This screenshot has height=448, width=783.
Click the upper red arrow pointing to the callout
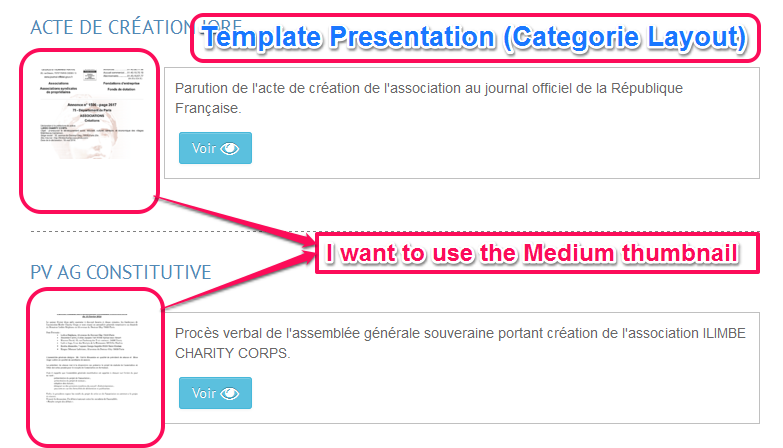[x=235, y=221]
